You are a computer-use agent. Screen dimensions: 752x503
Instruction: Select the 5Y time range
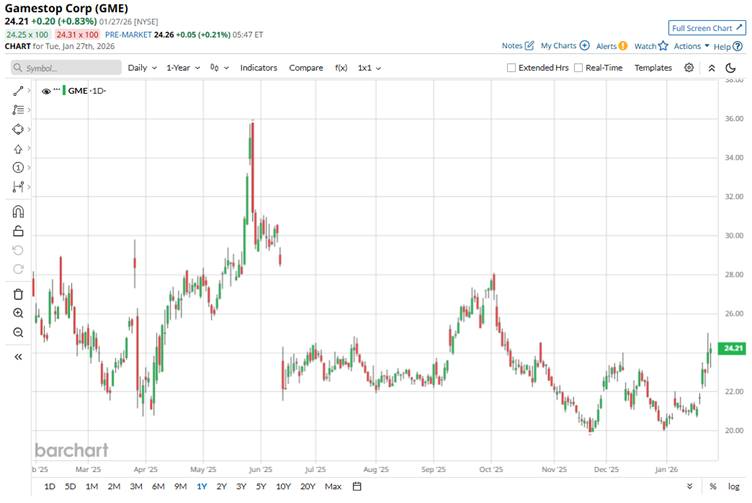point(261,486)
